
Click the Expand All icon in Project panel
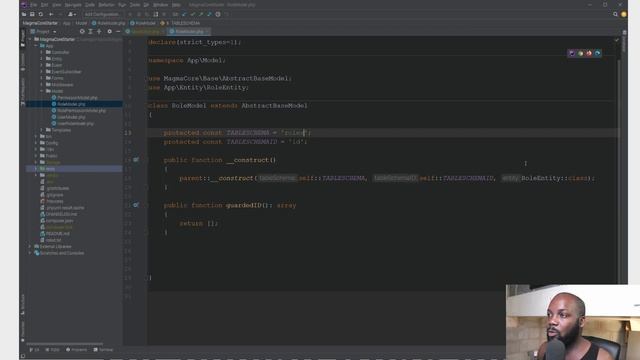pos(91,31)
